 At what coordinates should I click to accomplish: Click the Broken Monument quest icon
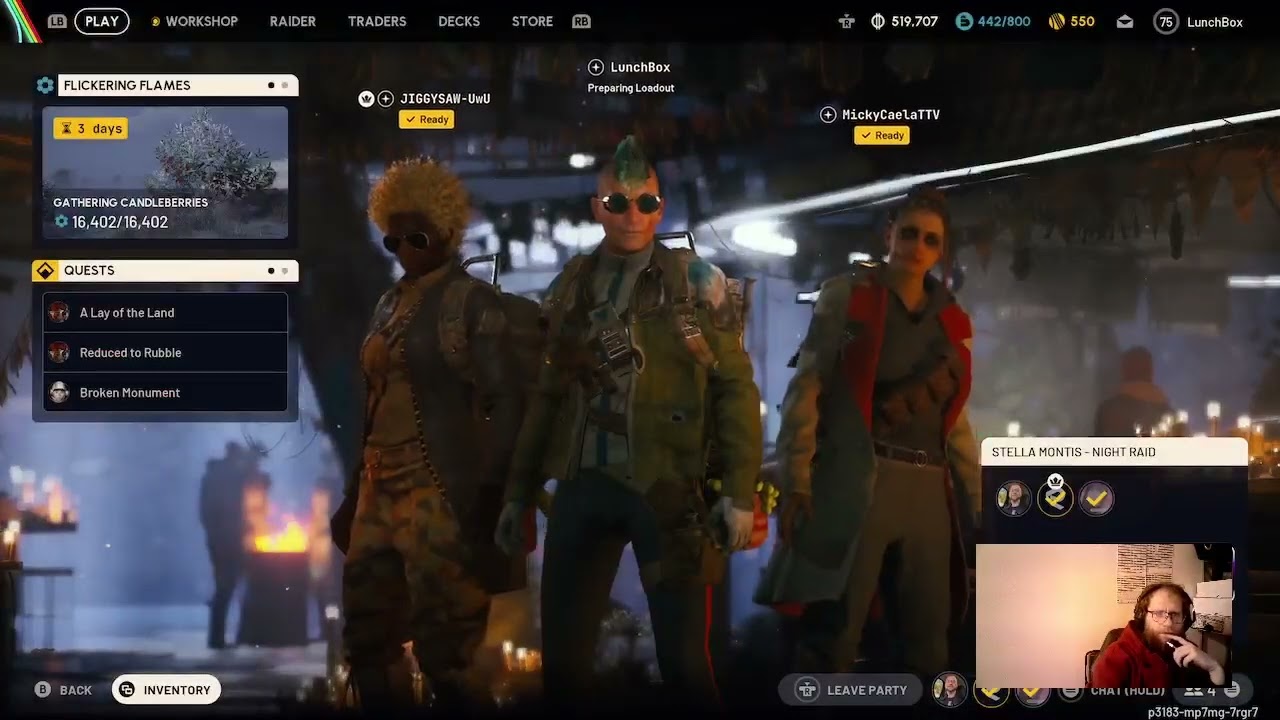tap(59, 392)
